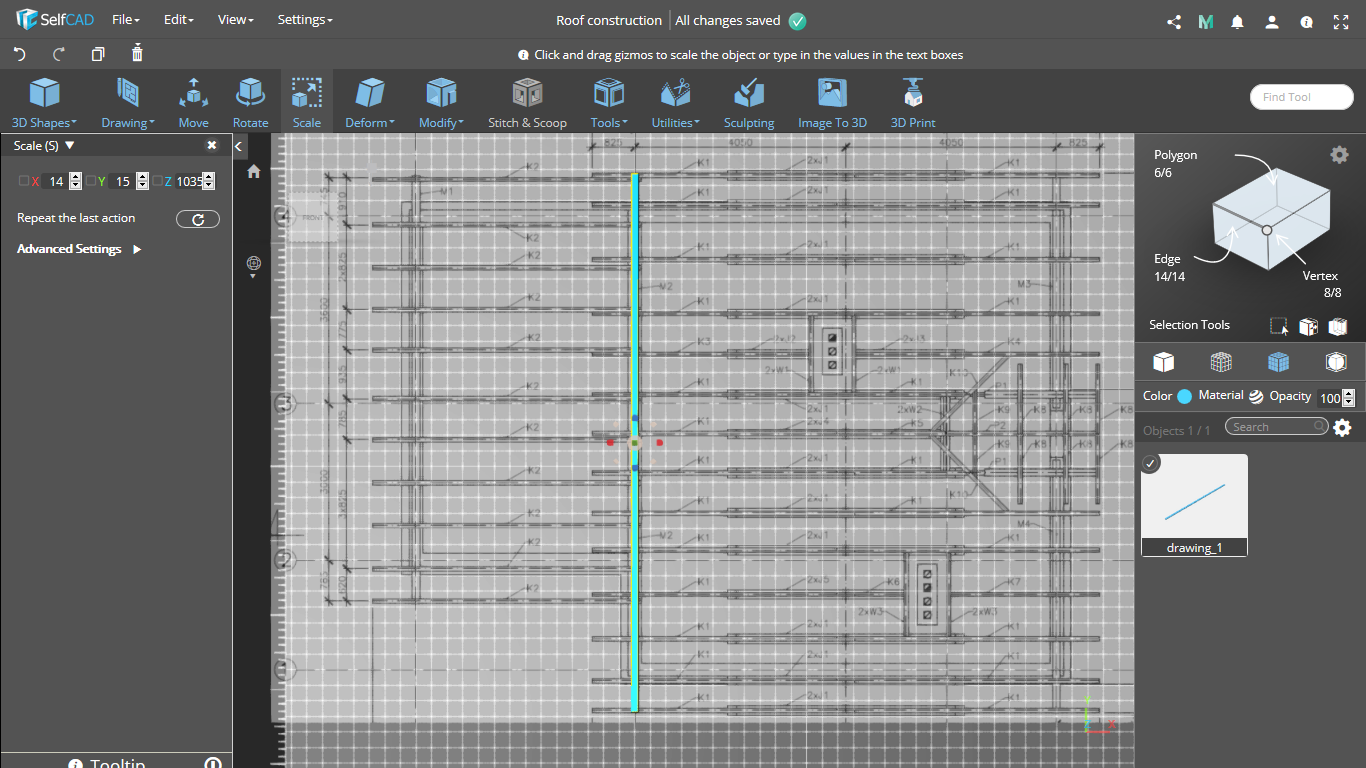The image size is (1366, 768).
Task: Open the File menu
Action: 126,20
